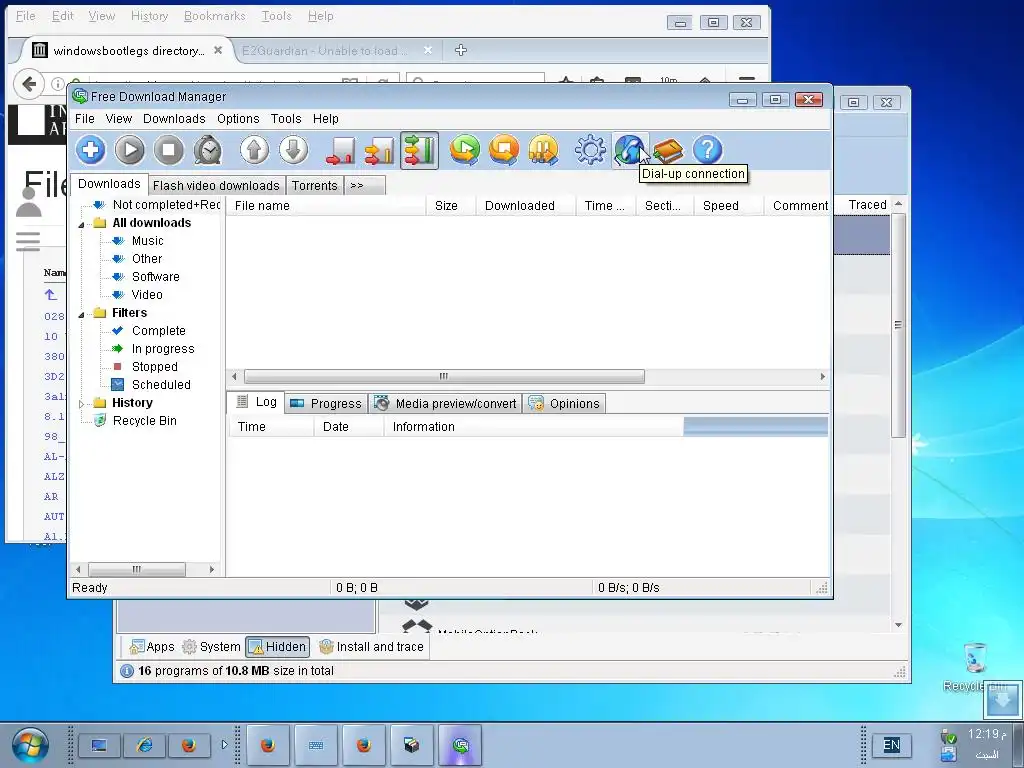The image size is (1024, 768).
Task: Select heavy traffic mode icon
Action: coord(419,150)
